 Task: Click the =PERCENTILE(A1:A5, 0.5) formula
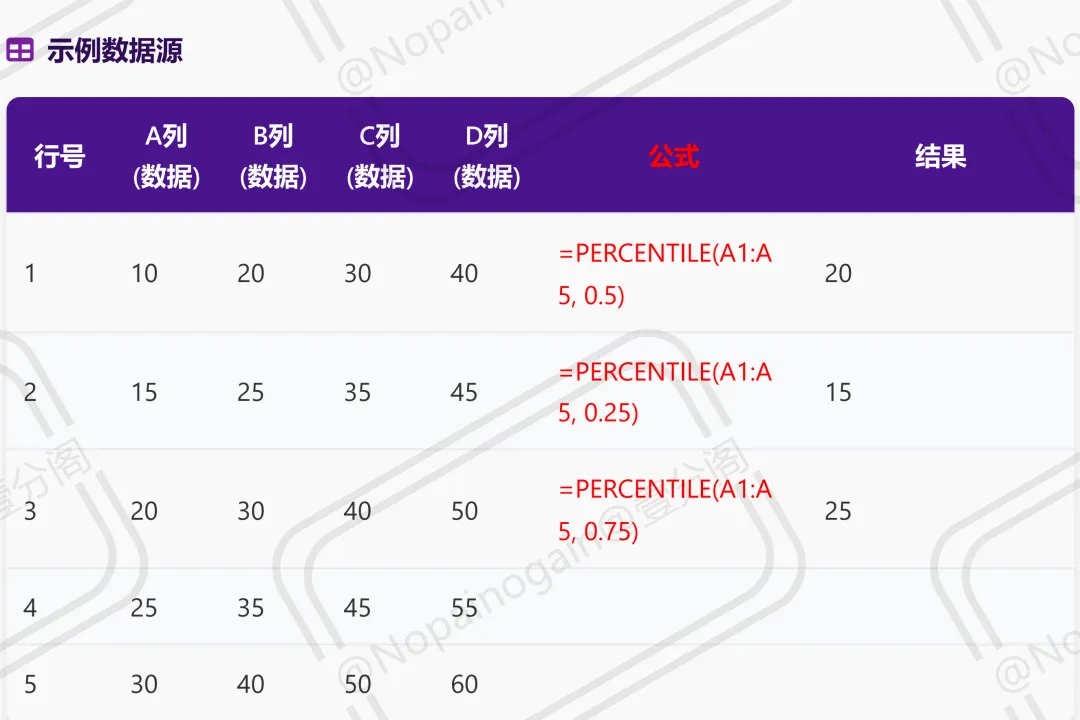click(665, 274)
